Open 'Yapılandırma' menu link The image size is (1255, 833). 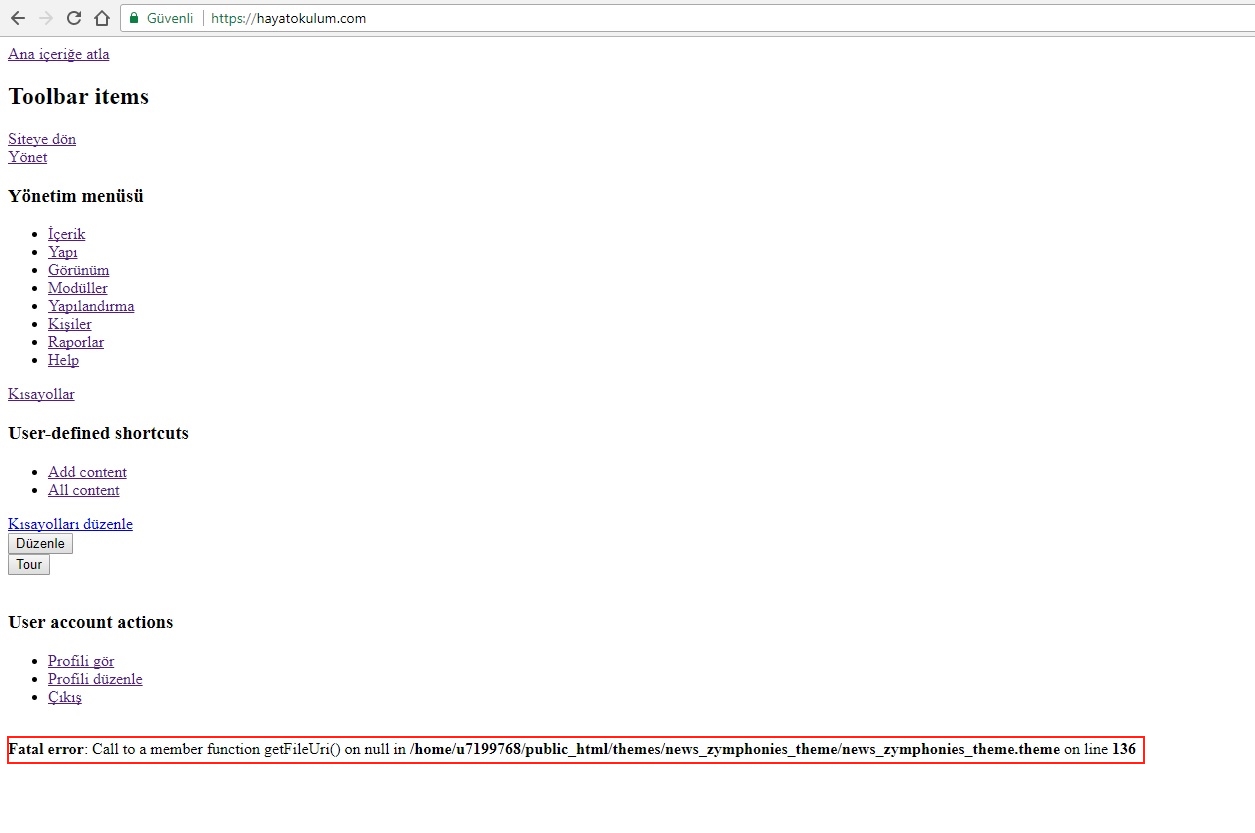(x=91, y=306)
